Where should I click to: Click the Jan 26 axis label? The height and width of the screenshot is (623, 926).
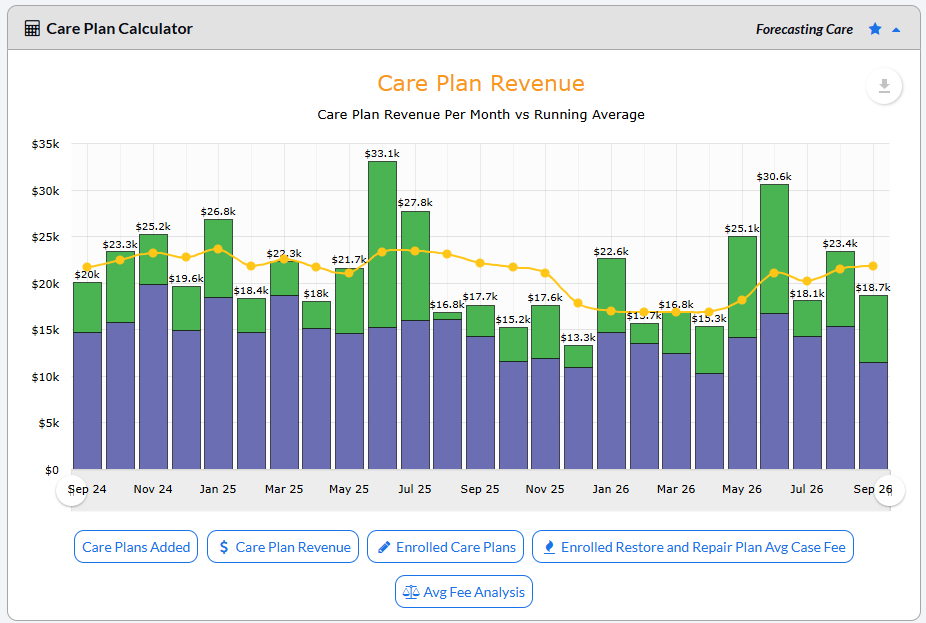coord(611,489)
